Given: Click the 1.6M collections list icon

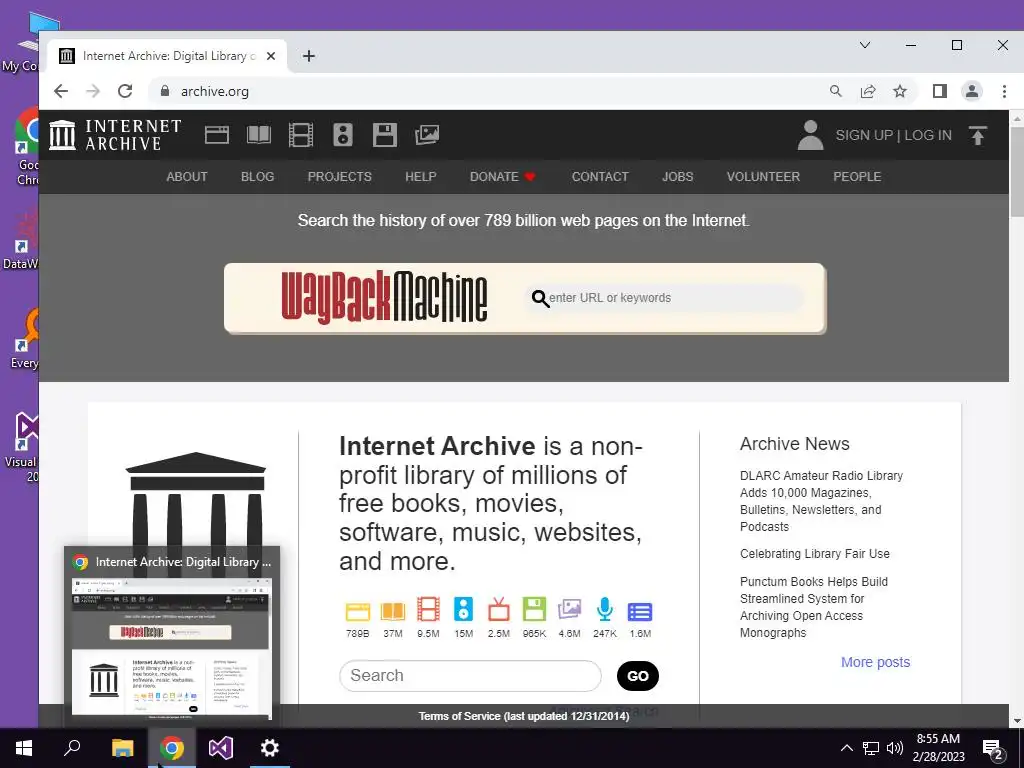Looking at the screenshot, I should pyautogui.click(x=640, y=612).
